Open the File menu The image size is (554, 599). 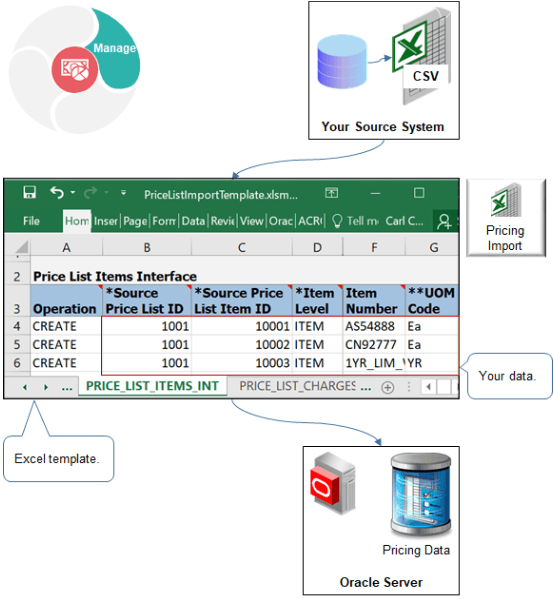31,221
